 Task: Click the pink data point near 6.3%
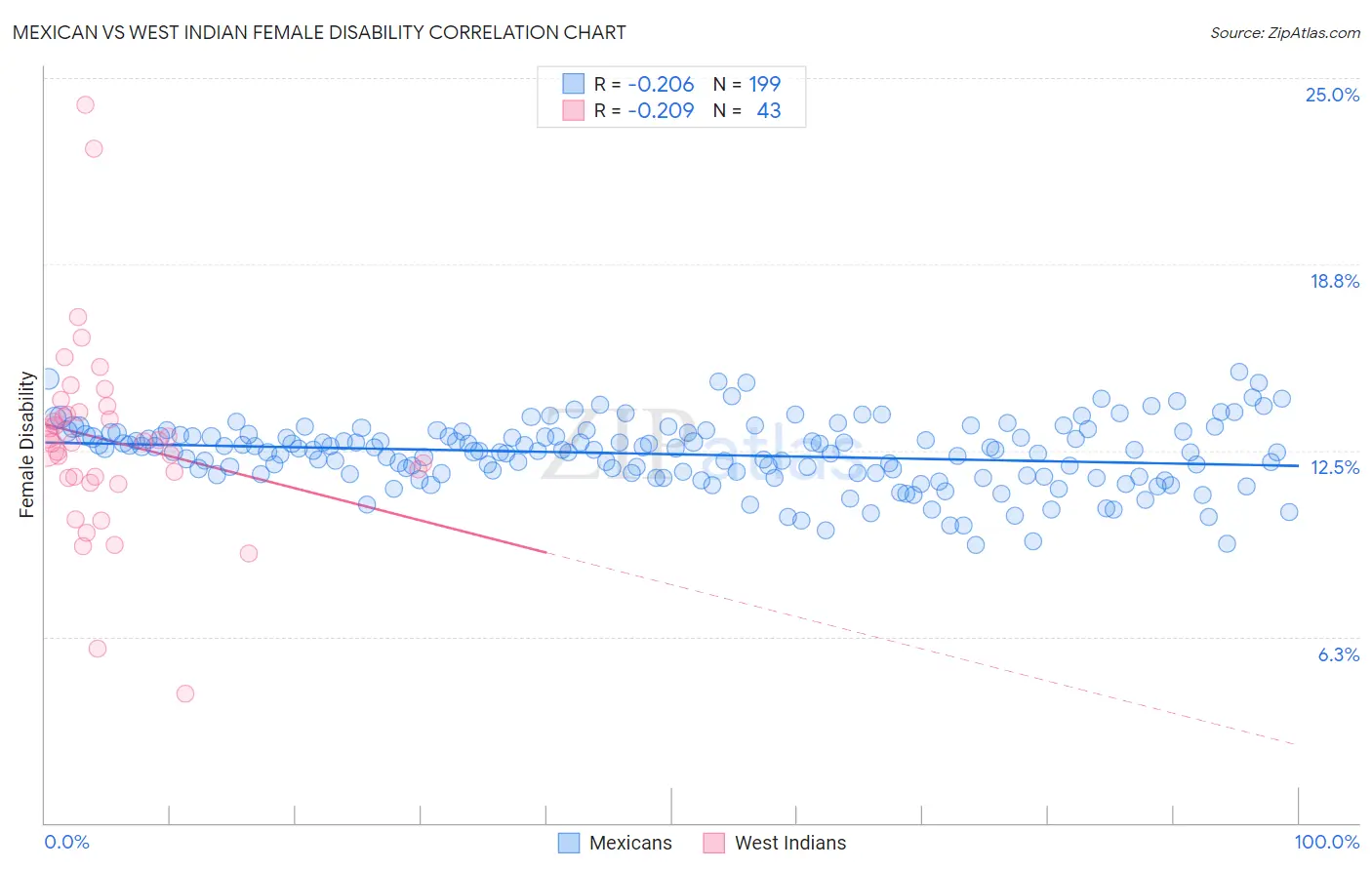tap(98, 649)
